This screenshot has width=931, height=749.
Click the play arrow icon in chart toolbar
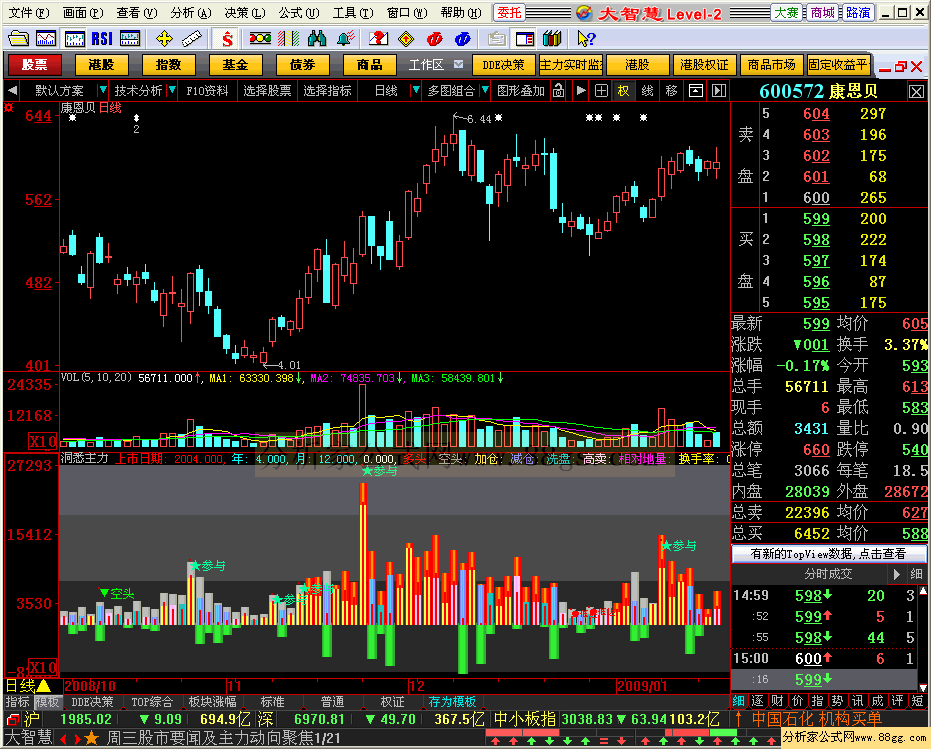coord(581,91)
